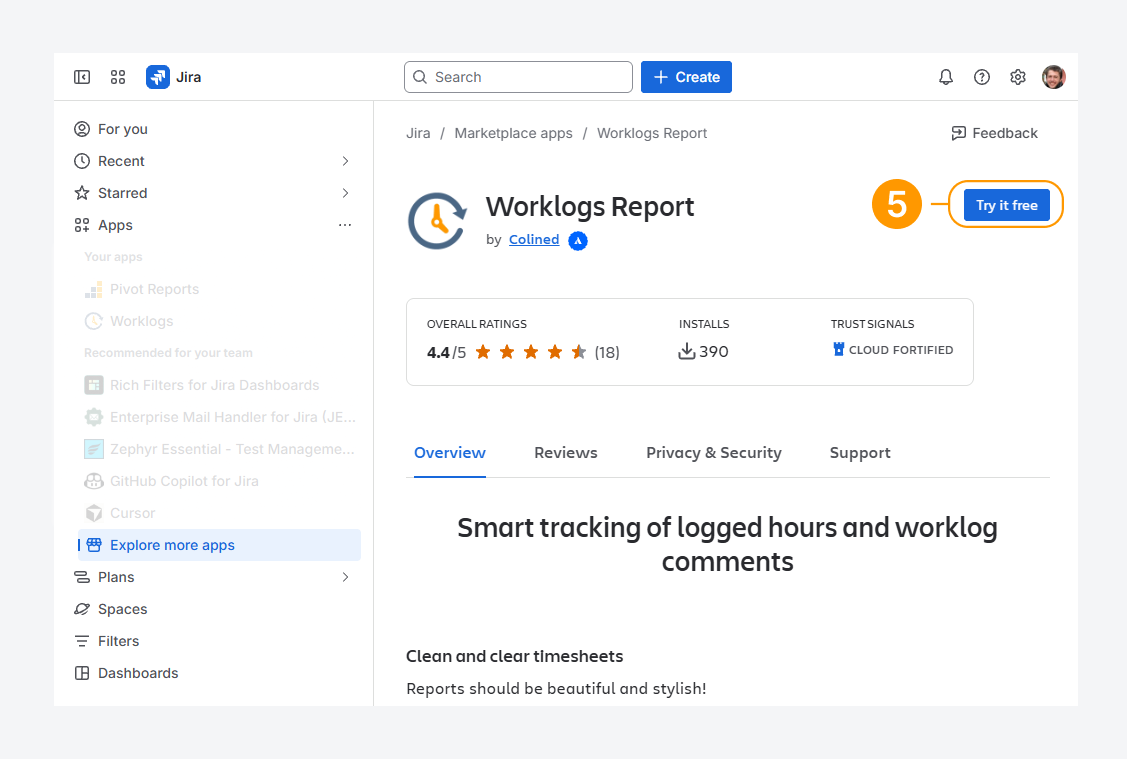Screen dimensions: 1127x759
Task: Click the Atlassian partner badge beside Colined
Action: click(x=578, y=241)
